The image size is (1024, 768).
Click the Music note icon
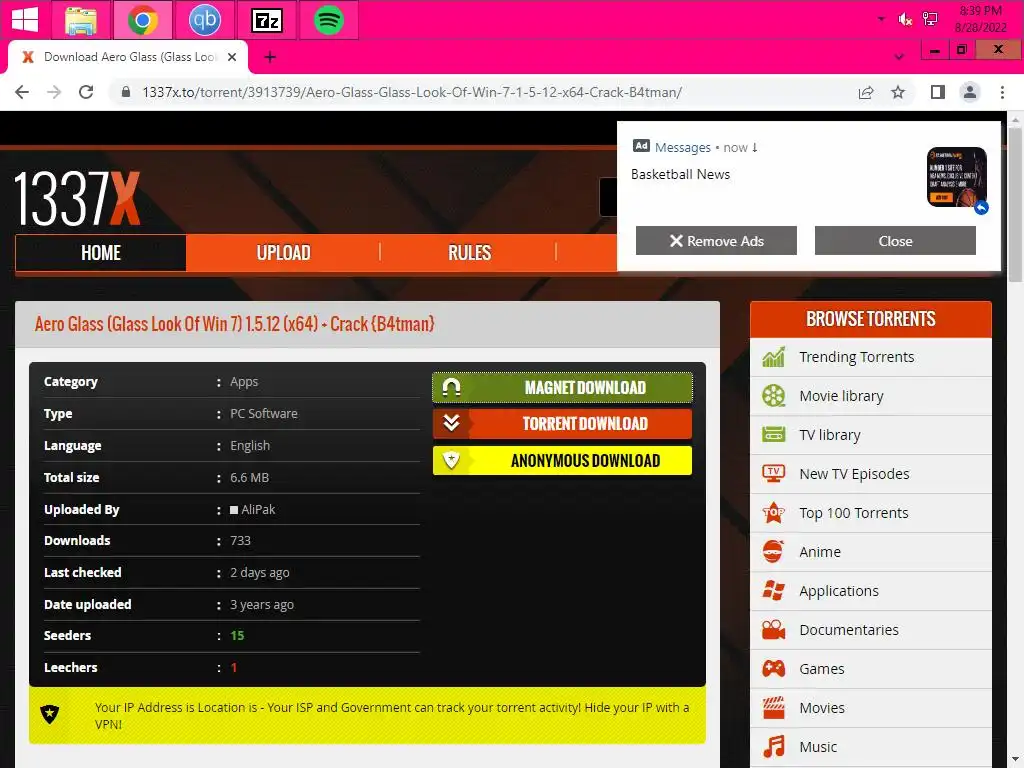point(774,746)
